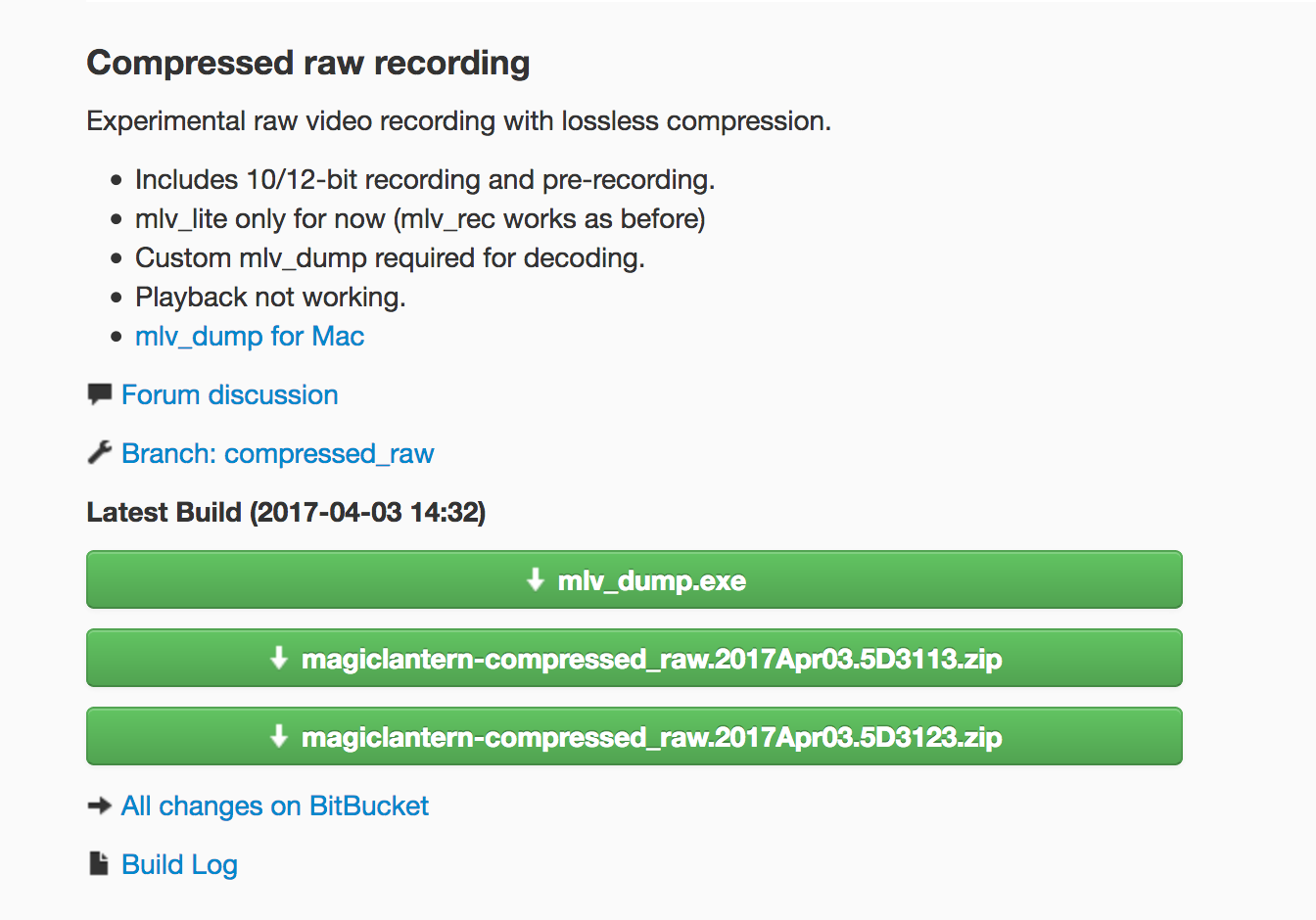Click the download arrow on 5D3123 zip button
This screenshot has width=1316, height=920.
pos(279,736)
